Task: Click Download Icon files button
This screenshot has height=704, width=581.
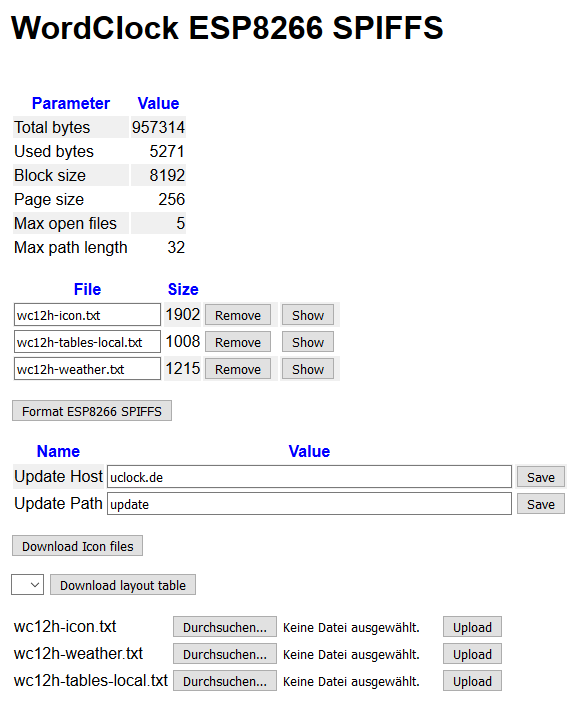Action: tap(77, 546)
